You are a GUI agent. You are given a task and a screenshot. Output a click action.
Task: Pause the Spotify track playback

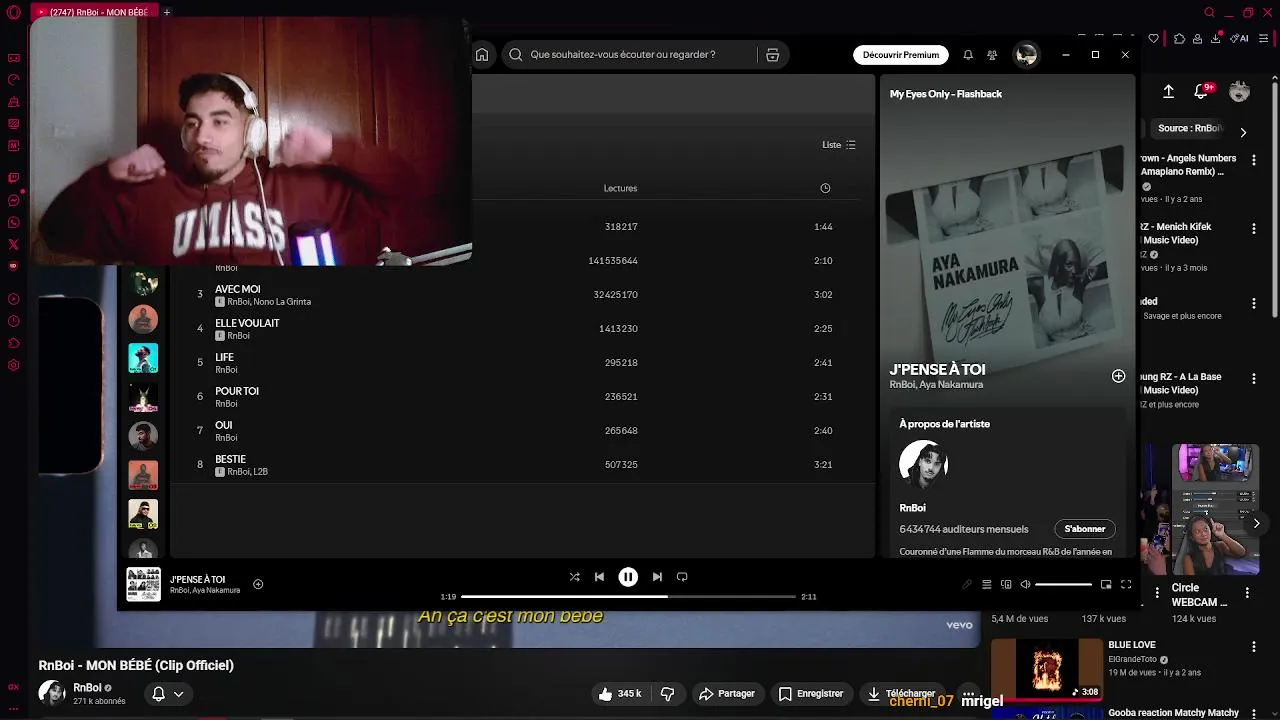click(628, 577)
